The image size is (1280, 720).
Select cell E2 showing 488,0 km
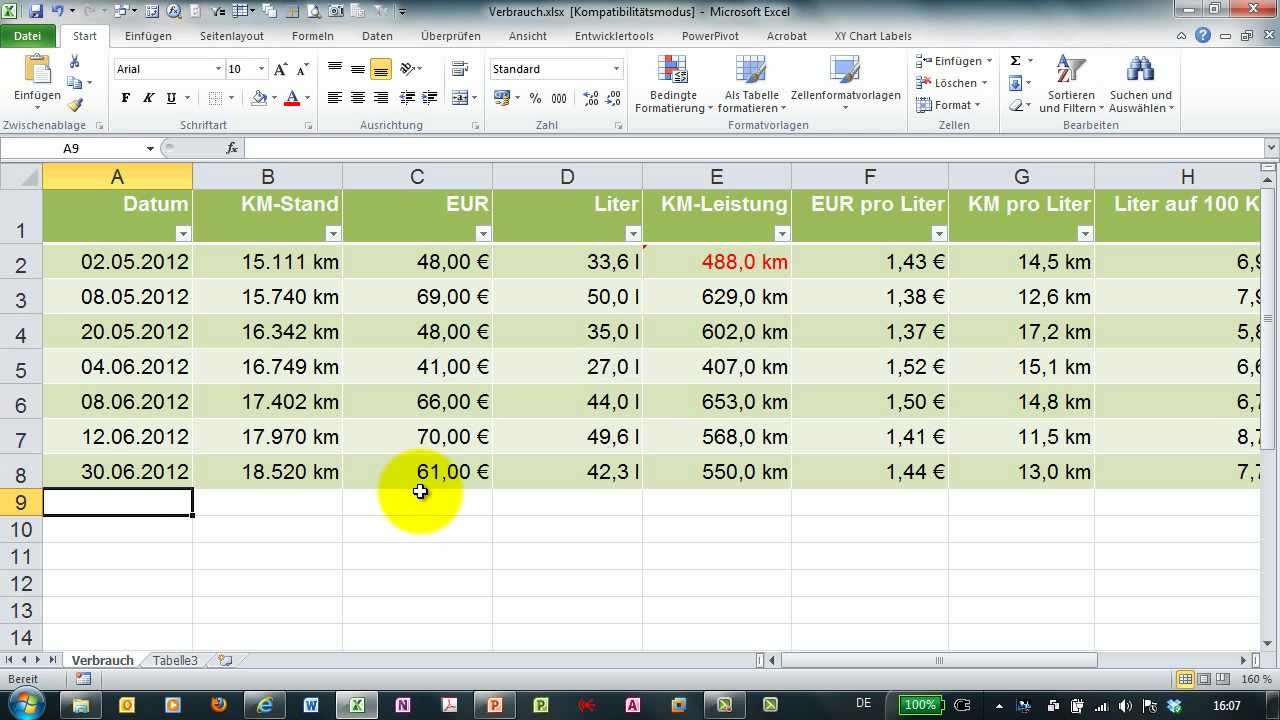tap(716, 263)
